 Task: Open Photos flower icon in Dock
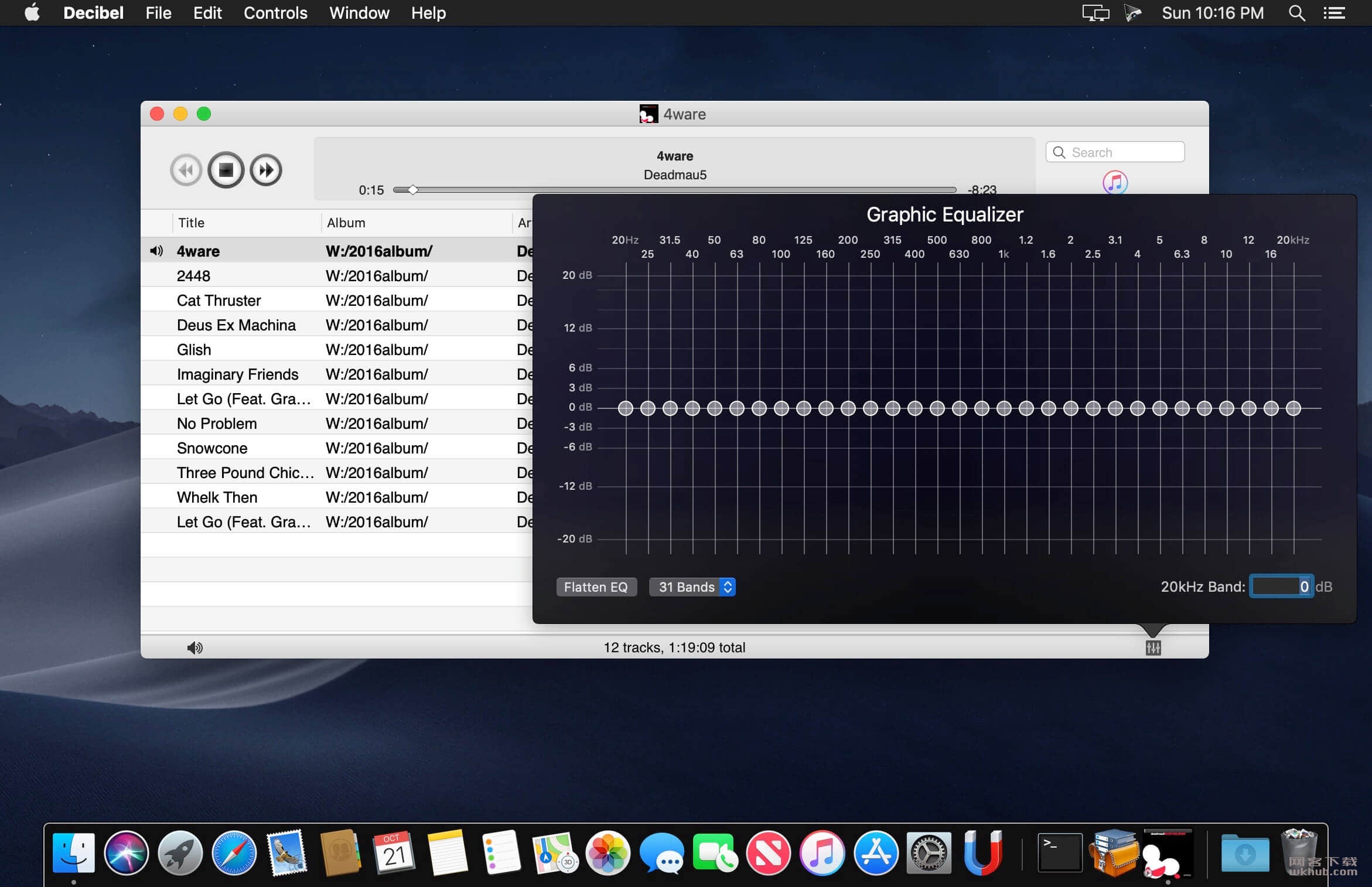pos(608,852)
